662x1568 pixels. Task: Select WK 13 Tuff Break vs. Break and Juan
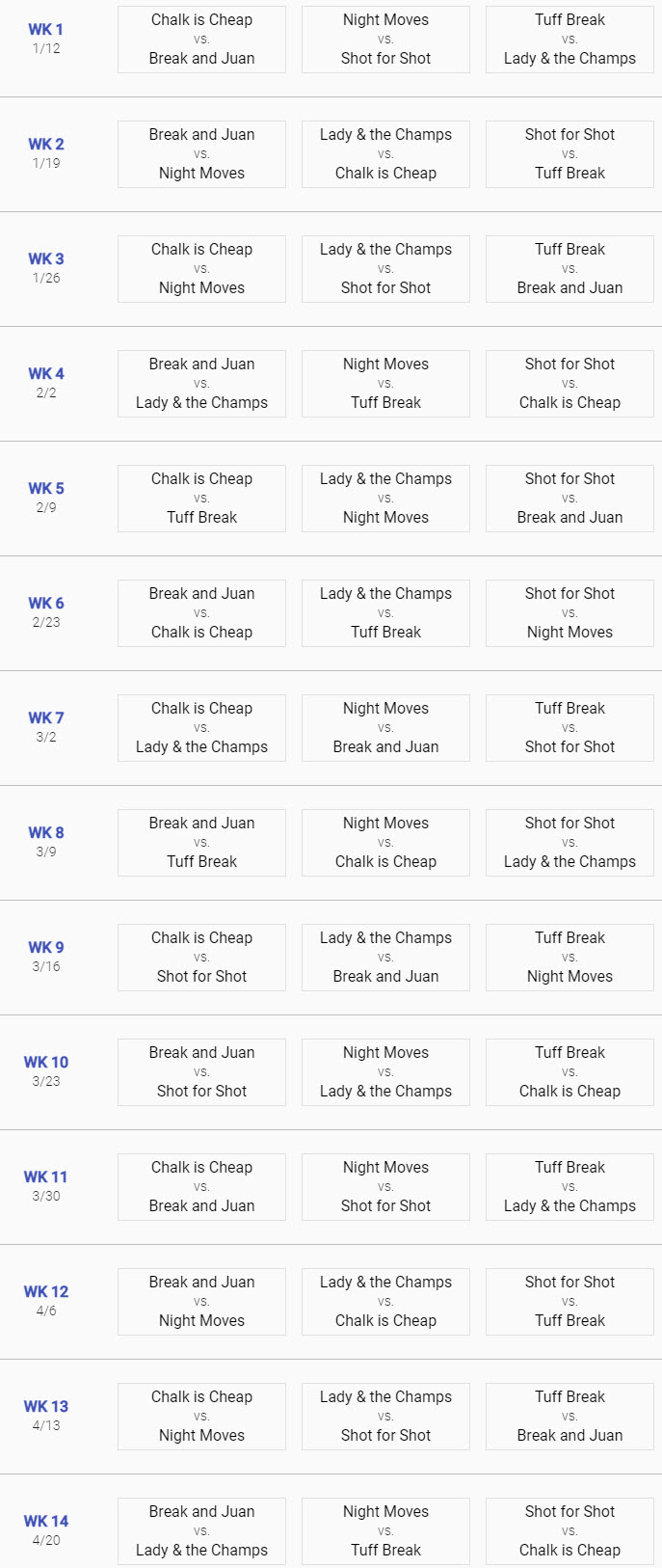click(x=569, y=1417)
